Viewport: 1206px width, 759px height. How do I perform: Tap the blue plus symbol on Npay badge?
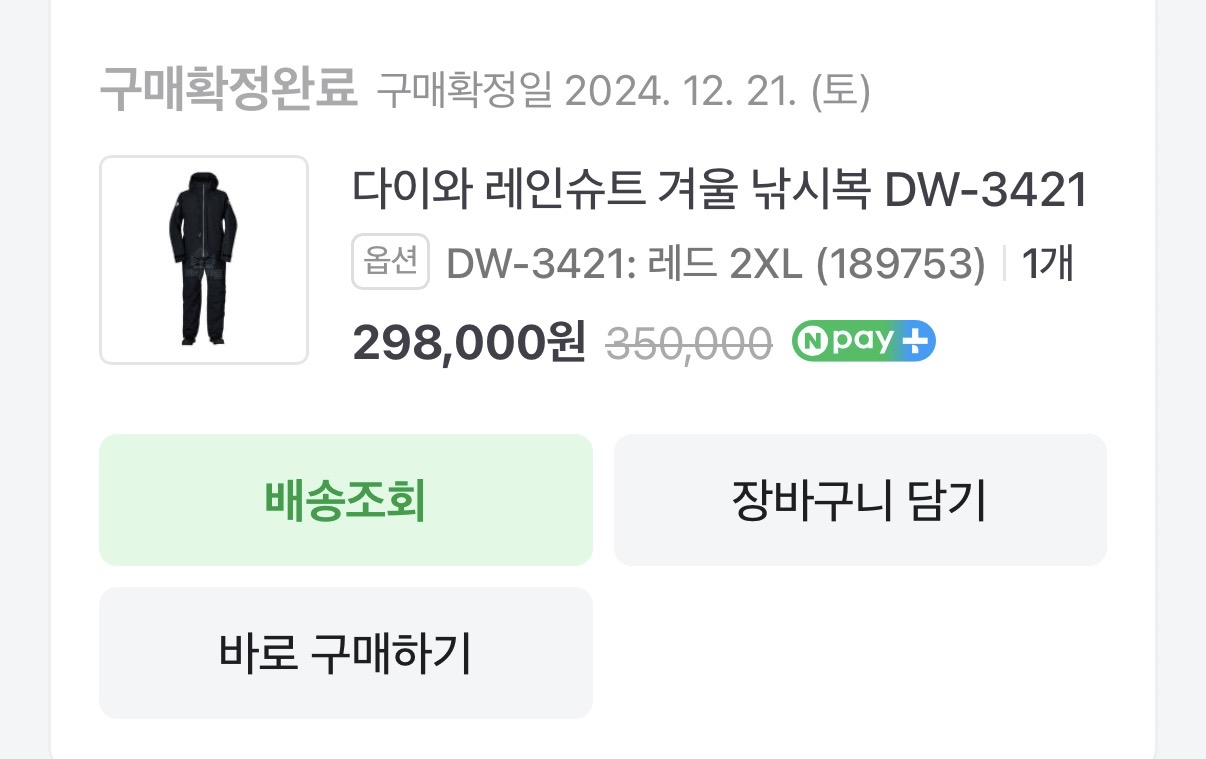(916, 342)
